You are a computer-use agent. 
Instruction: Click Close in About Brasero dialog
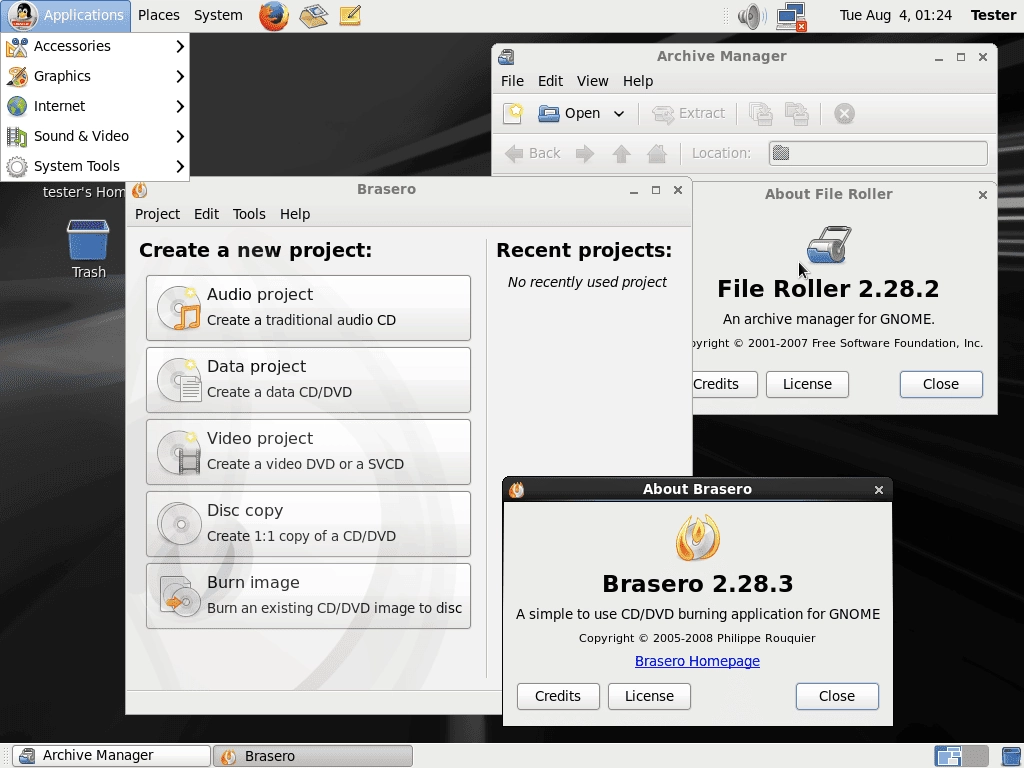[x=837, y=696]
